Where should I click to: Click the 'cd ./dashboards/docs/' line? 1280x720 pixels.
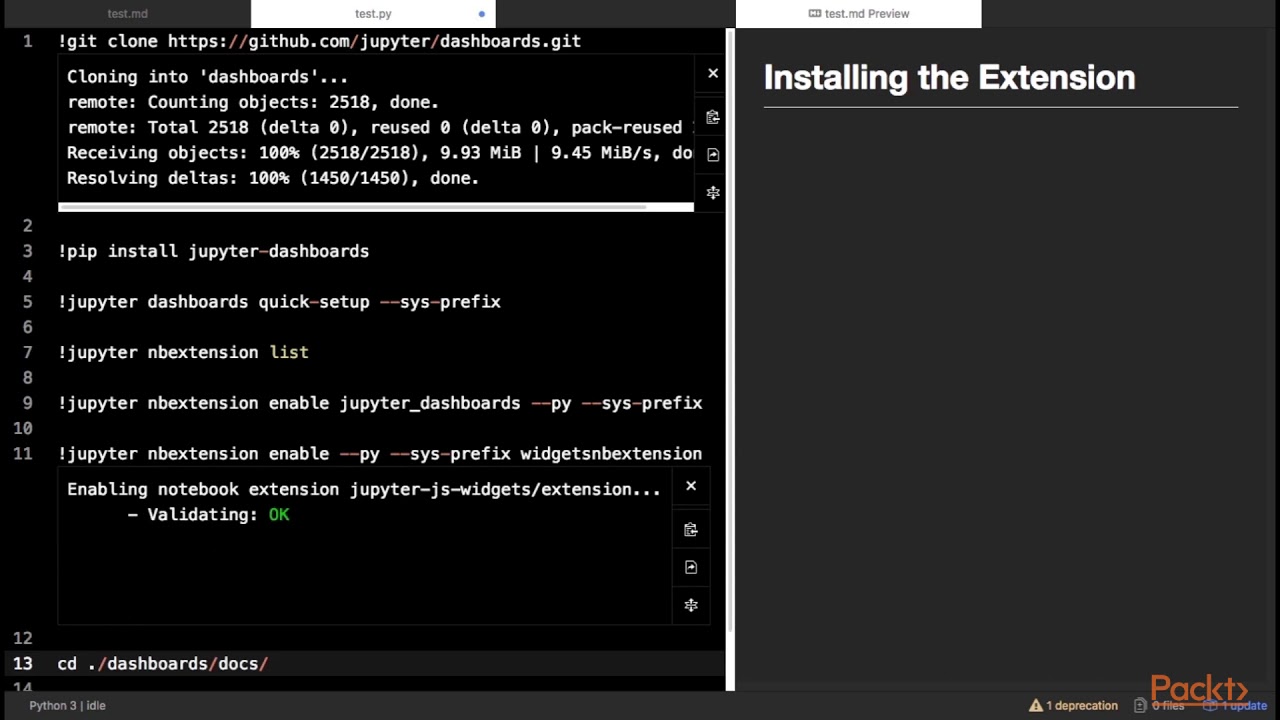click(x=163, y=664)
